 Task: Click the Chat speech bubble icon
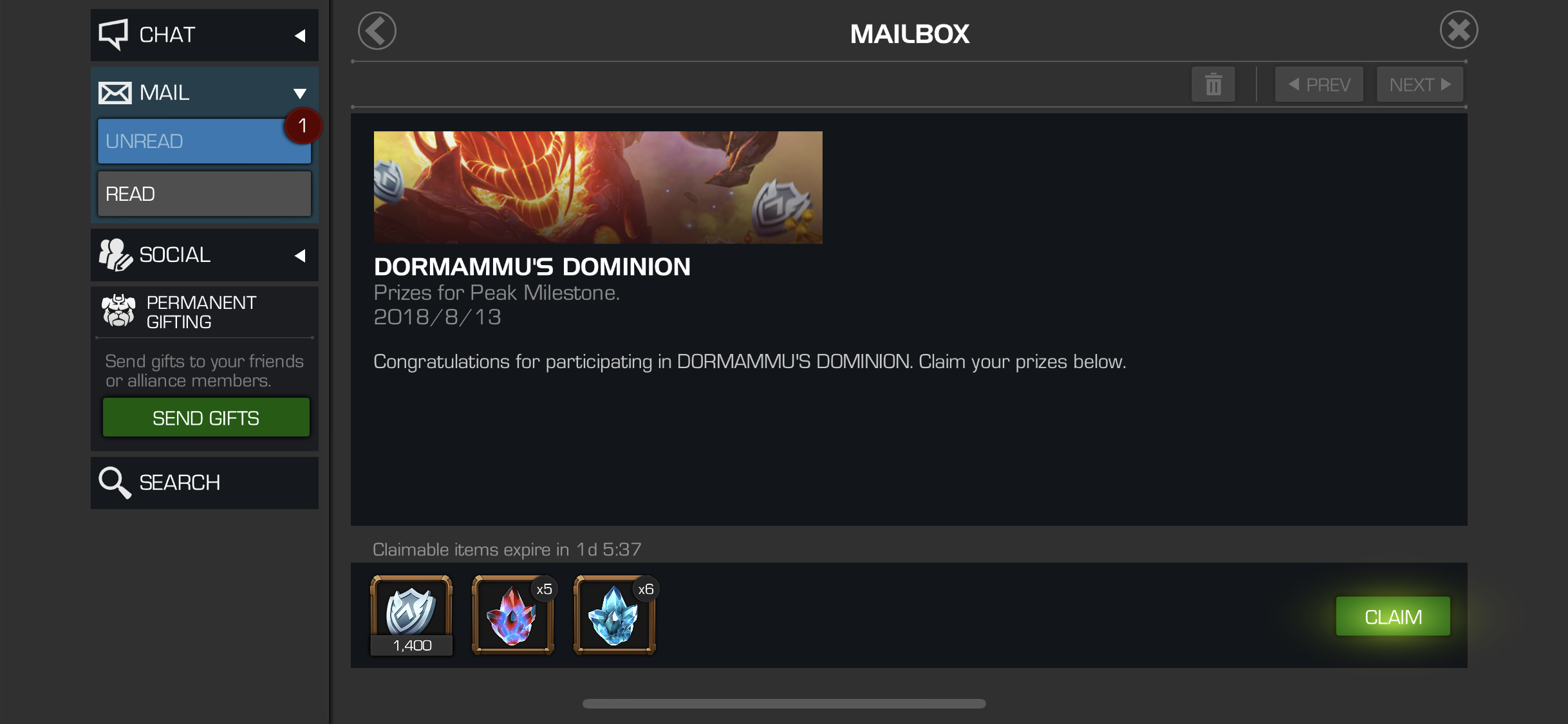pos(113,34)
